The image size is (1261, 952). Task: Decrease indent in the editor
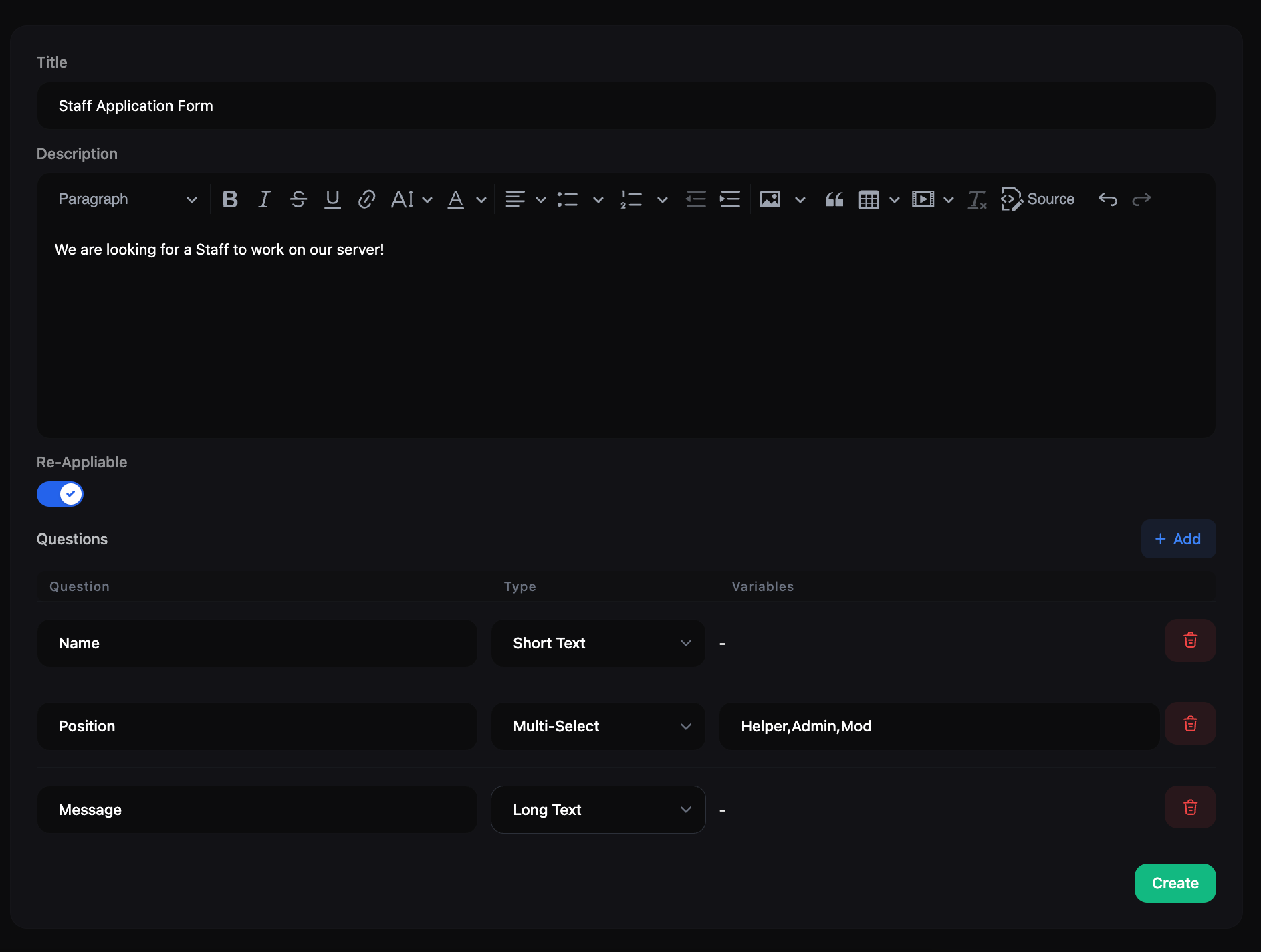(x=696, y=199)
